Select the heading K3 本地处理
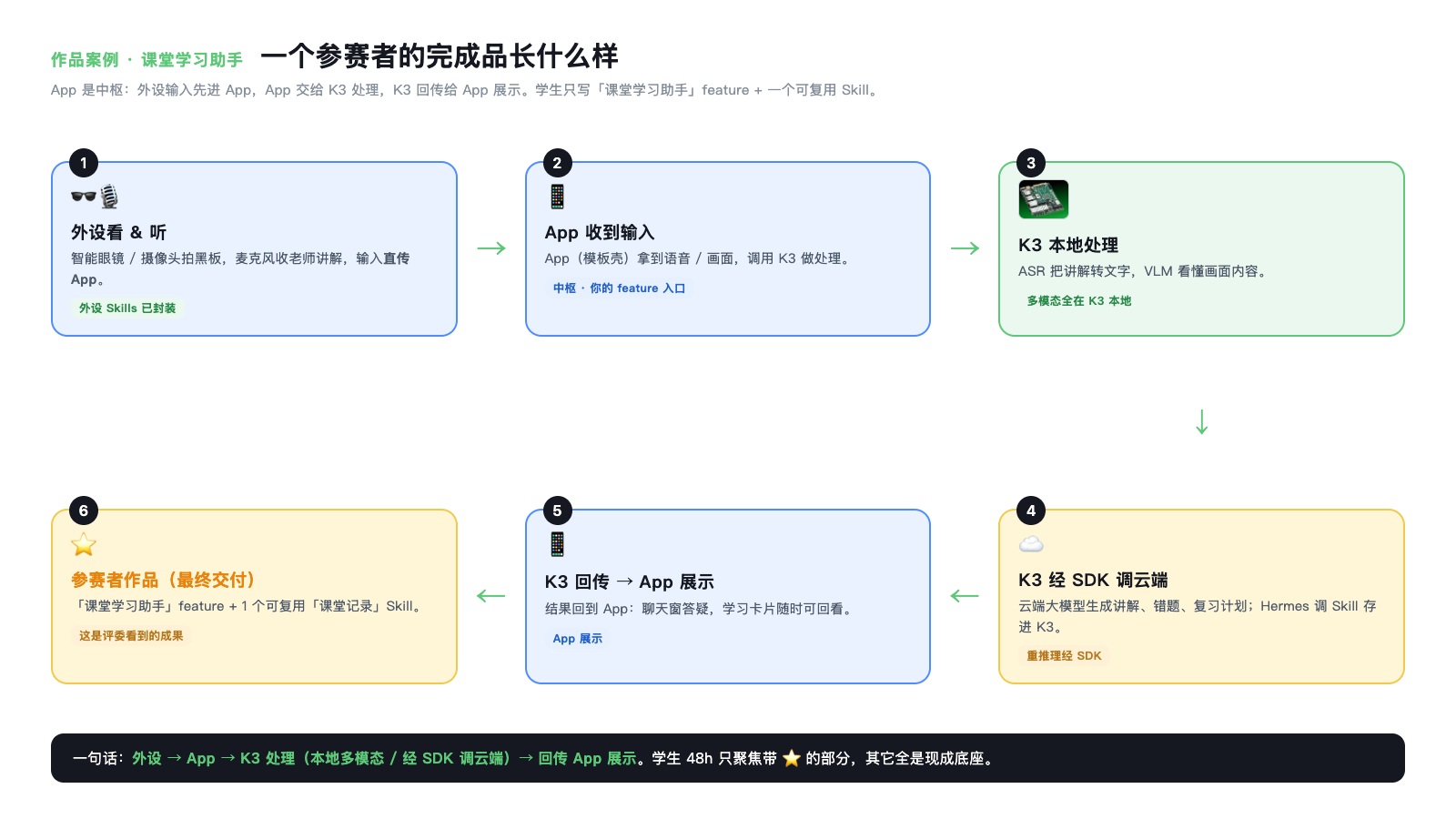The width and height of the screenshot is (1456, 819). pyautogui.click(x=1068, y=246)
